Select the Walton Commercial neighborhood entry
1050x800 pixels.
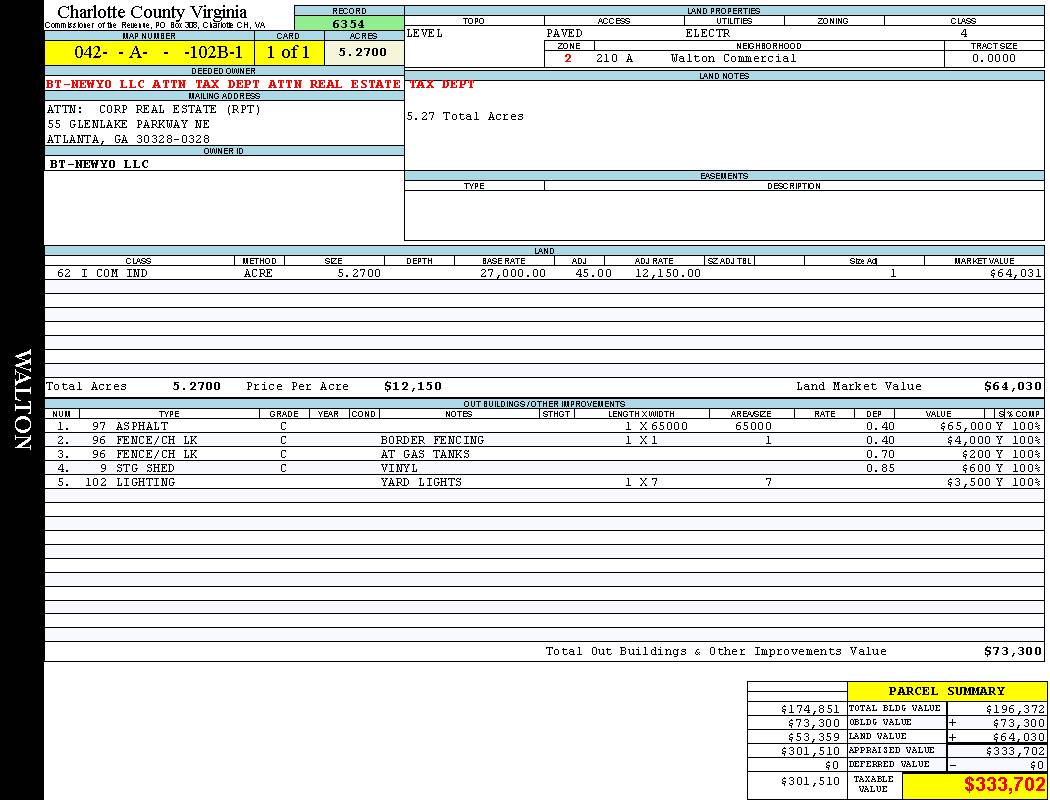733,58
